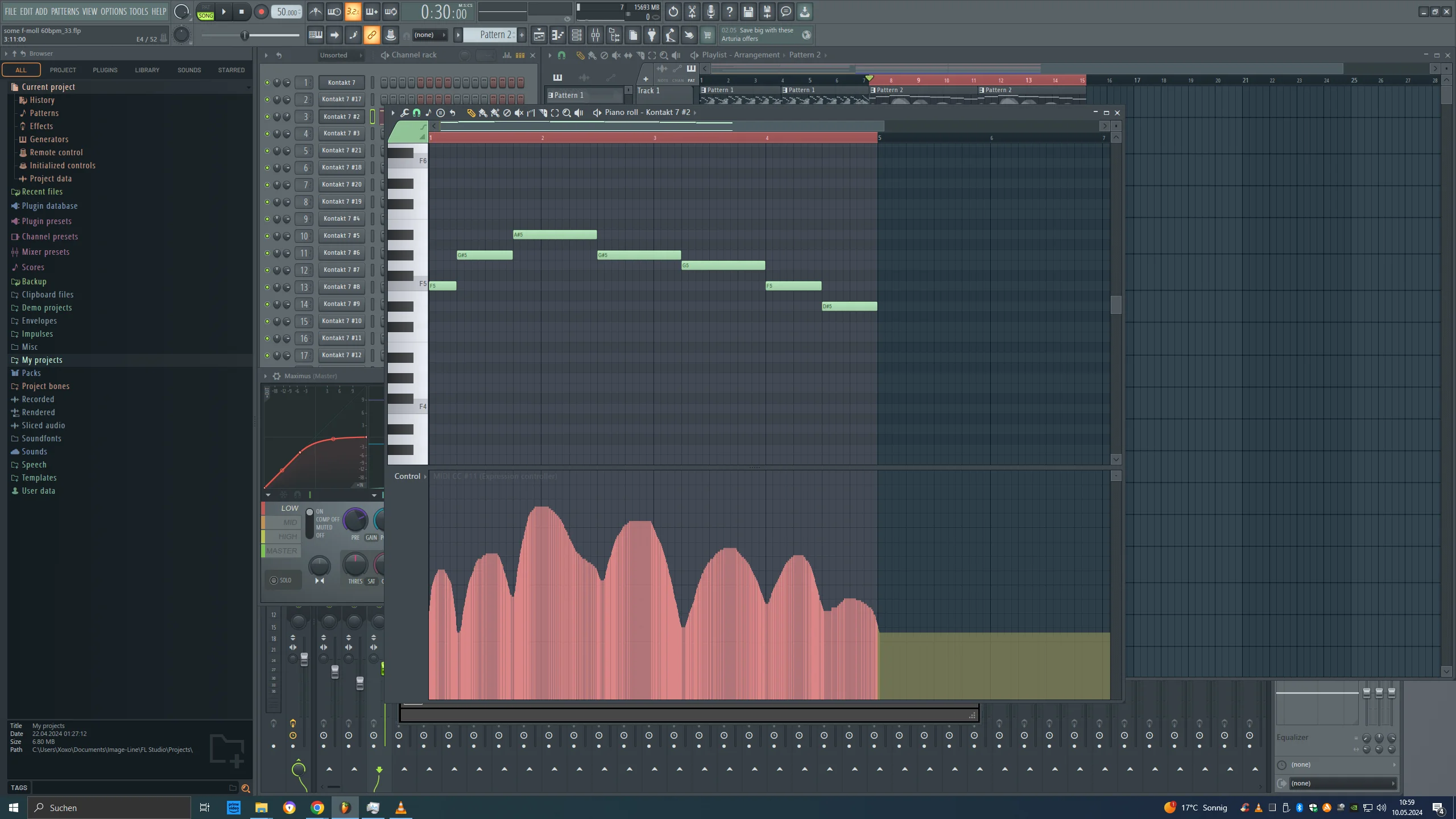Image resolution: width=1456 pixels, height=819 pixels.
Task: Toggle mute LED for Kontakt 7 #5
Action: point(267,236)
